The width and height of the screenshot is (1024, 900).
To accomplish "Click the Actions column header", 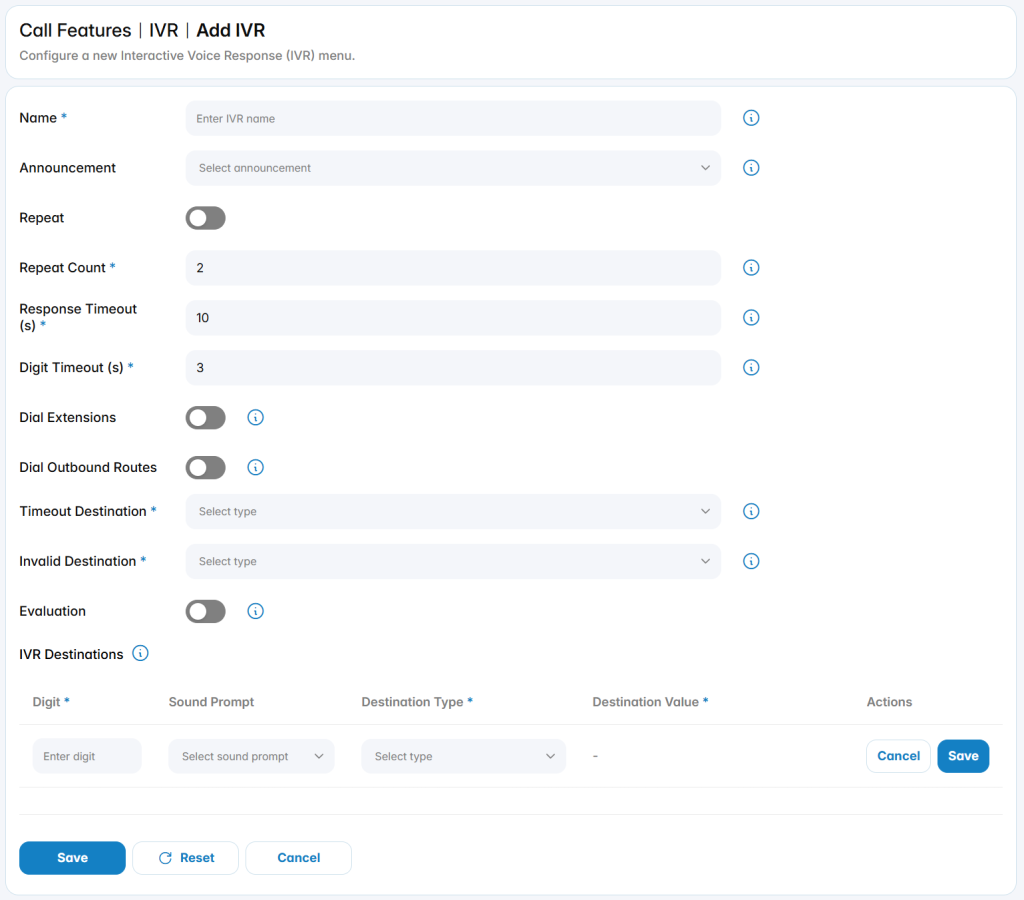I will point(889,702).
